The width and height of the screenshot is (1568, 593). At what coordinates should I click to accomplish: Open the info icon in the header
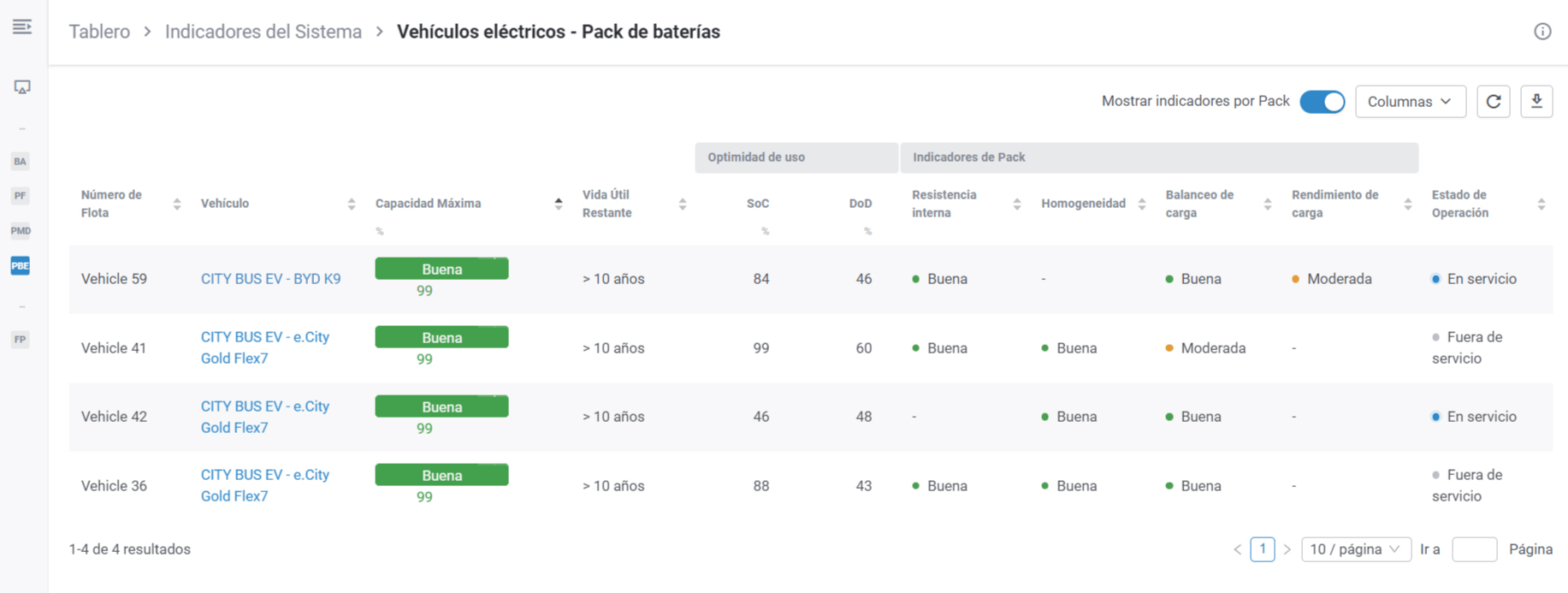click(1542, 32)
